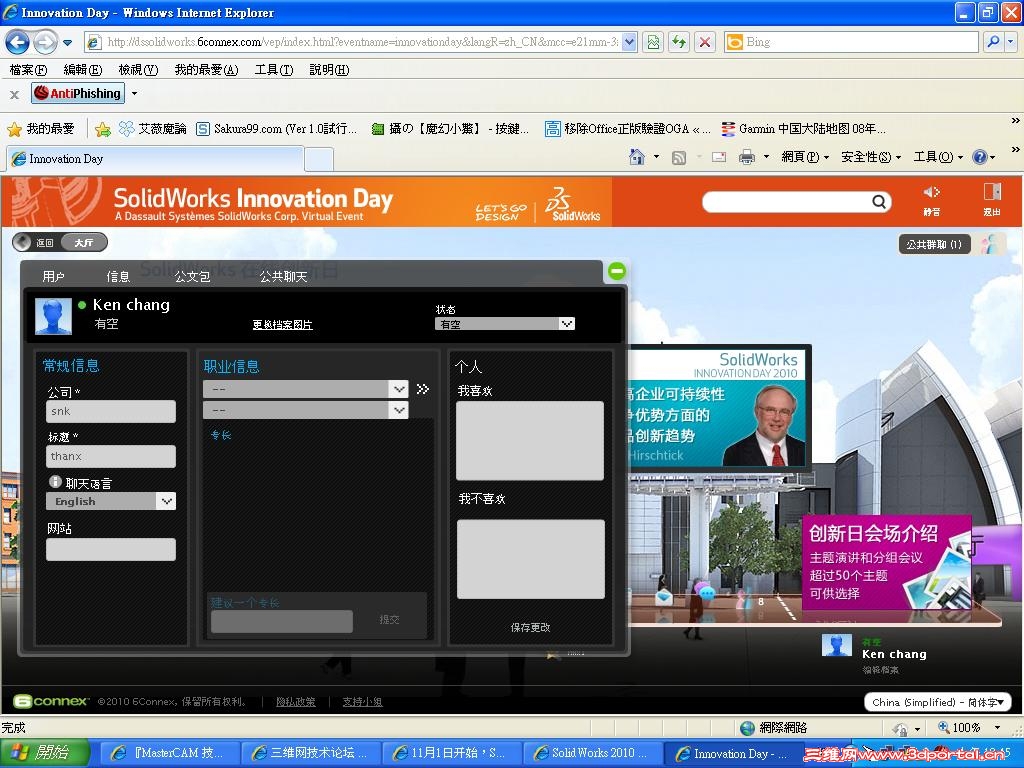Click the Bing search box

[852, 42]
